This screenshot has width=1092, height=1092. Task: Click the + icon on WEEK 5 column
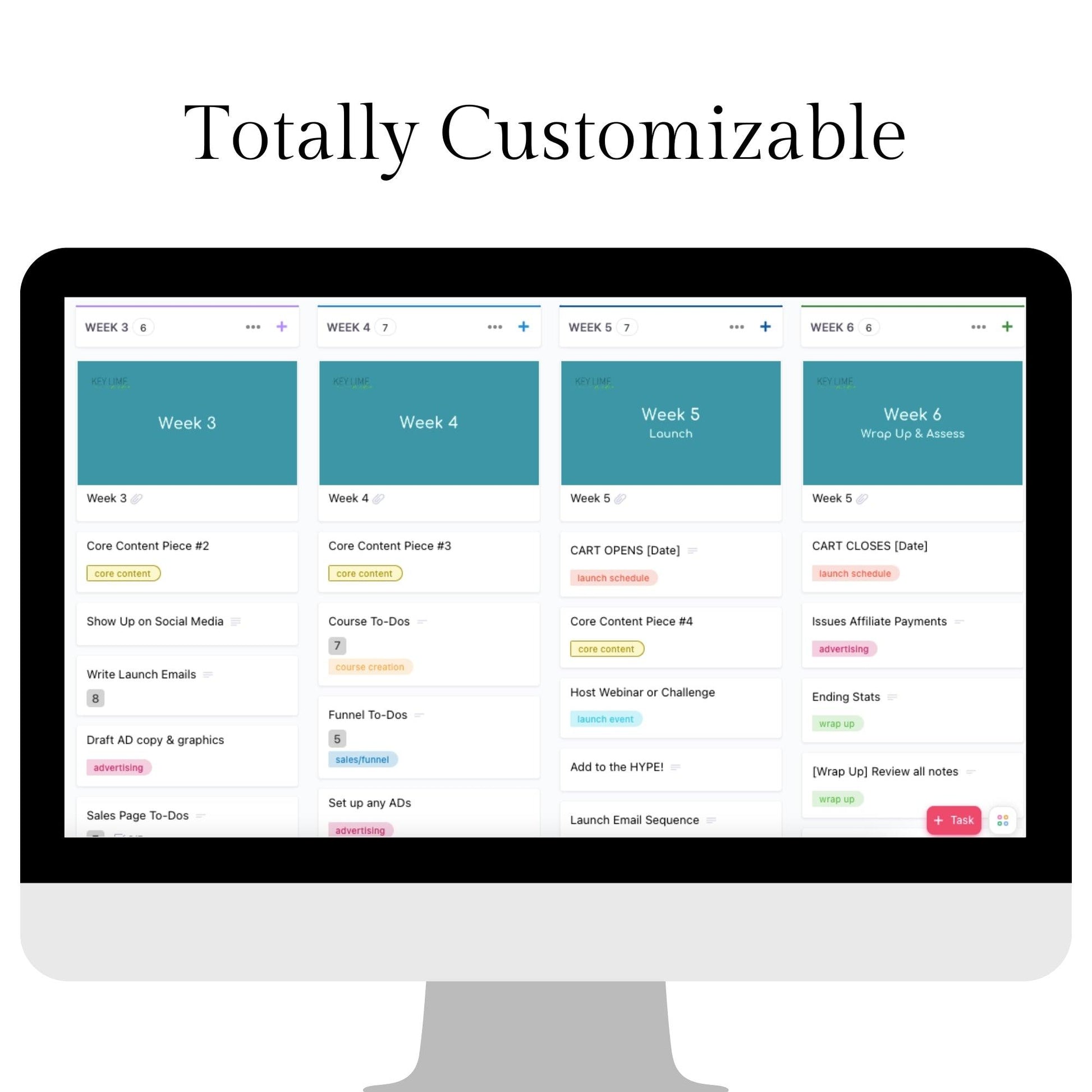point(766,327)
